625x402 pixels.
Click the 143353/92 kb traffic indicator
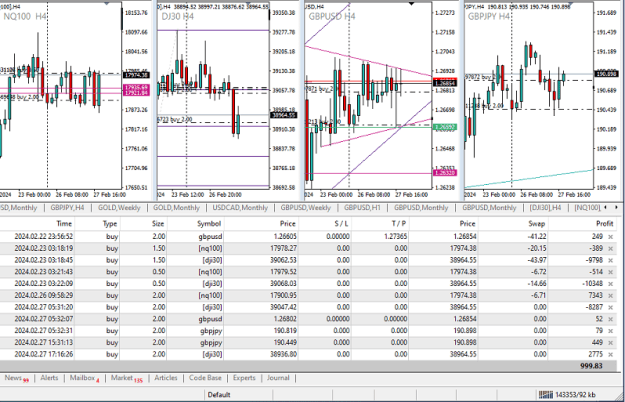tap(575, 395)
